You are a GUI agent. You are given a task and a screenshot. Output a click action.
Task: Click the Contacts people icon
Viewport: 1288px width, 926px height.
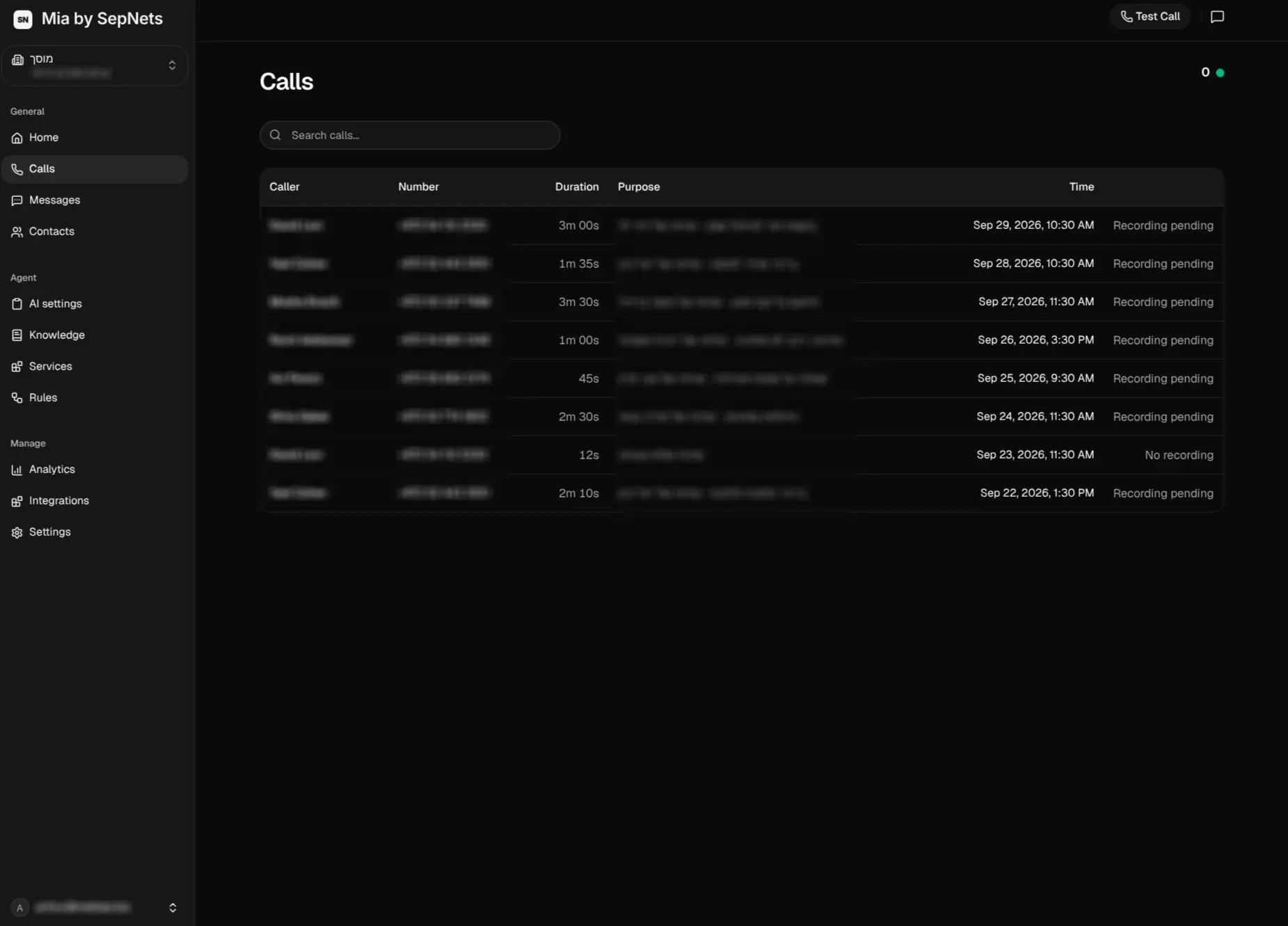pos(17,232)
